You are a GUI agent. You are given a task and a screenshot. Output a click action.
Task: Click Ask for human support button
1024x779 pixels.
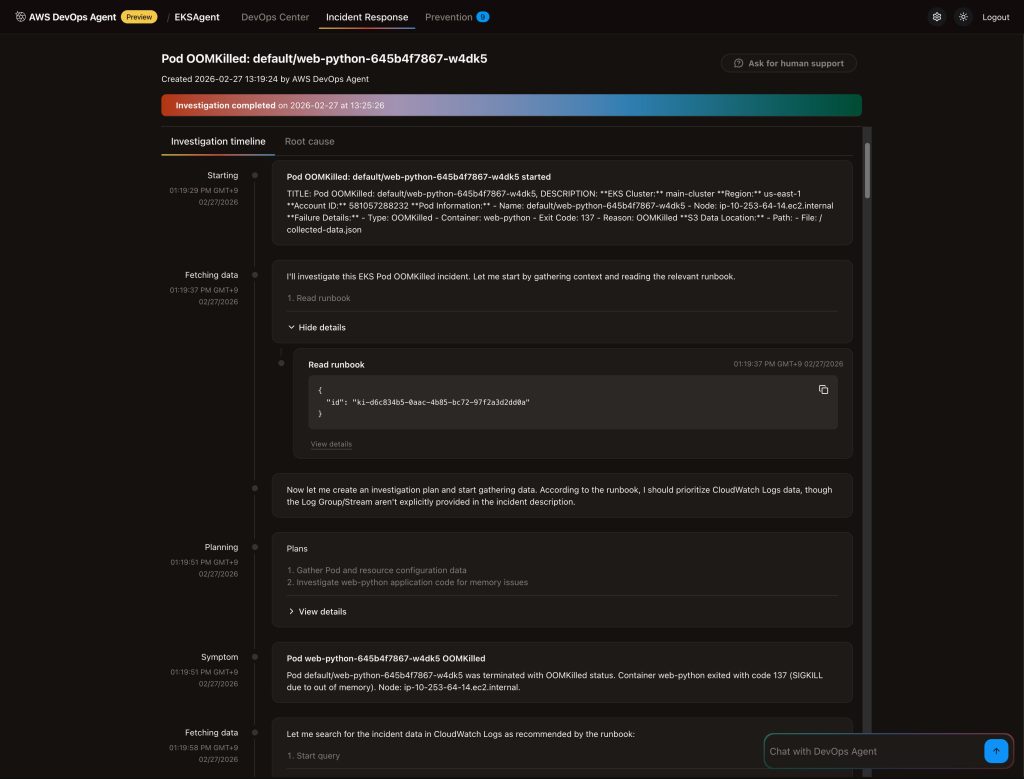click(x=788, y=63)
